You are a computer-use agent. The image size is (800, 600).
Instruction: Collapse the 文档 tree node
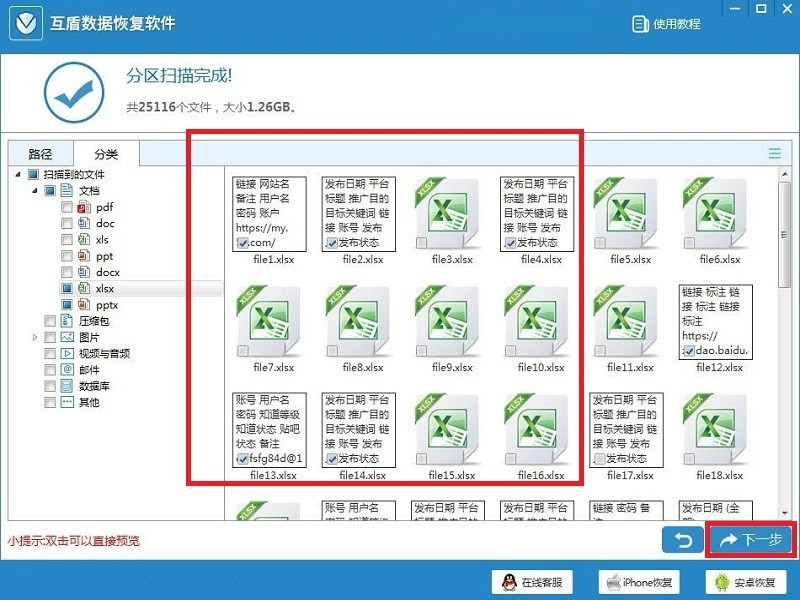(35, 191)
